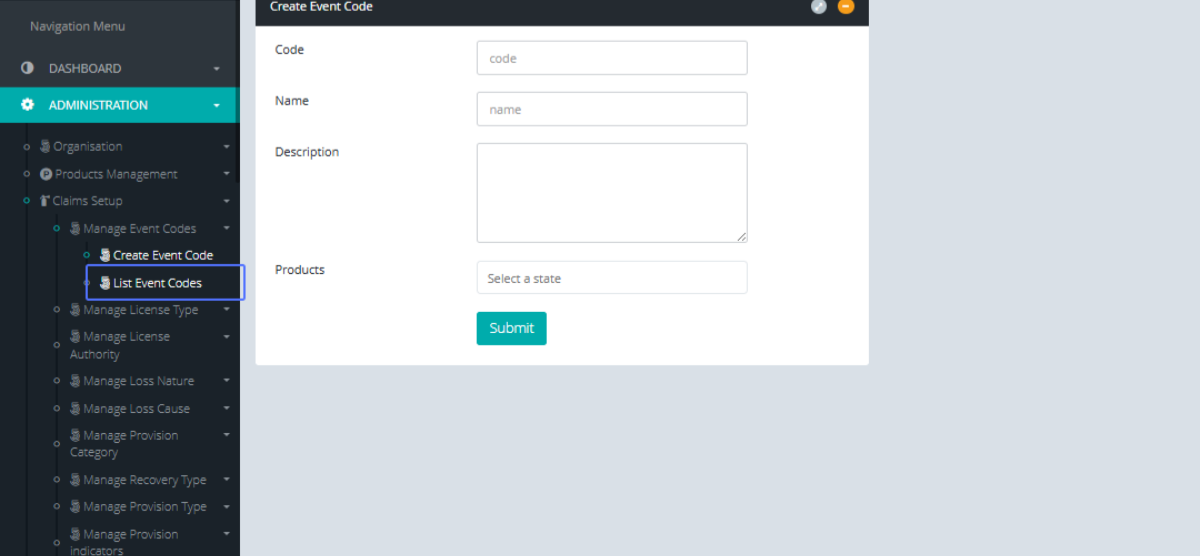
Task: Click the Products Management icon
Action: coord(46,174)
